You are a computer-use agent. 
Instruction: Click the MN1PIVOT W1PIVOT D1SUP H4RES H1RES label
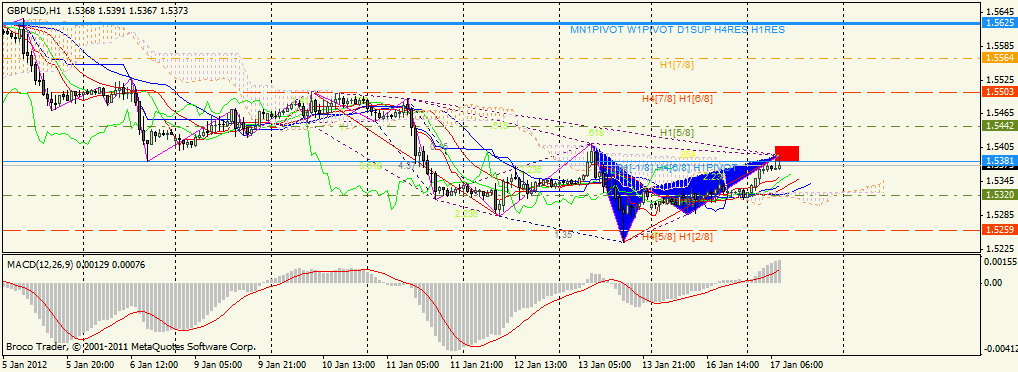pyautogui.click(x=677, y=30)
